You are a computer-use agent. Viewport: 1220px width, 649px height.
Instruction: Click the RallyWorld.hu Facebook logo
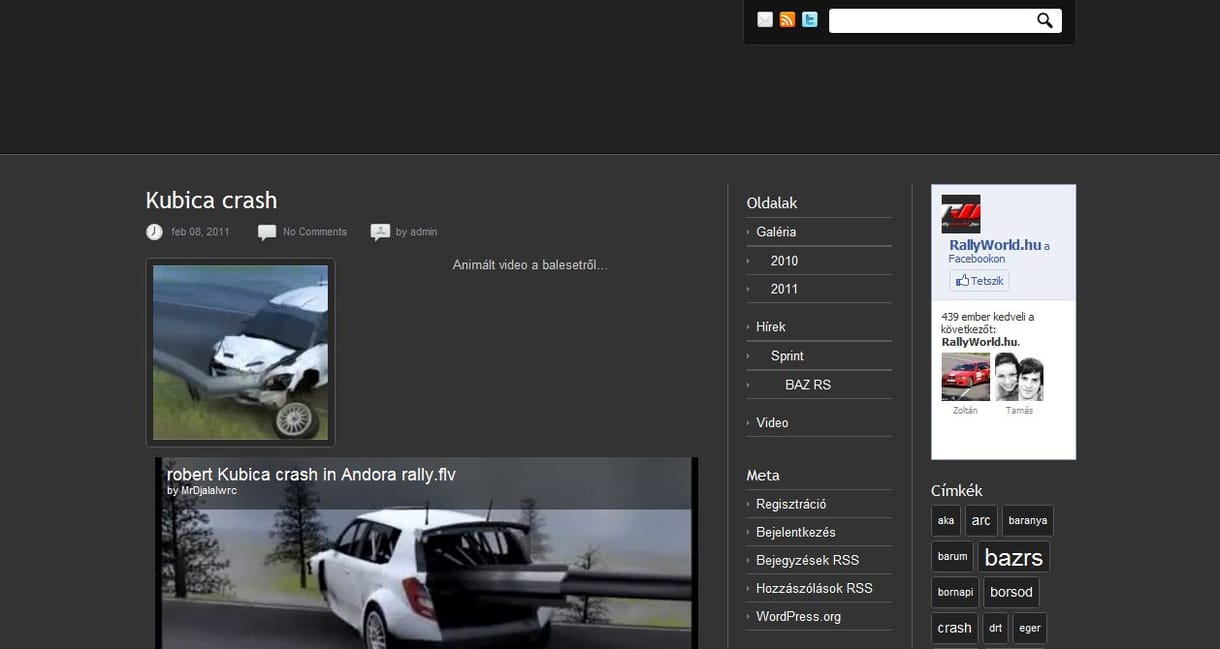pyautogui.click(x=961, y=214)
